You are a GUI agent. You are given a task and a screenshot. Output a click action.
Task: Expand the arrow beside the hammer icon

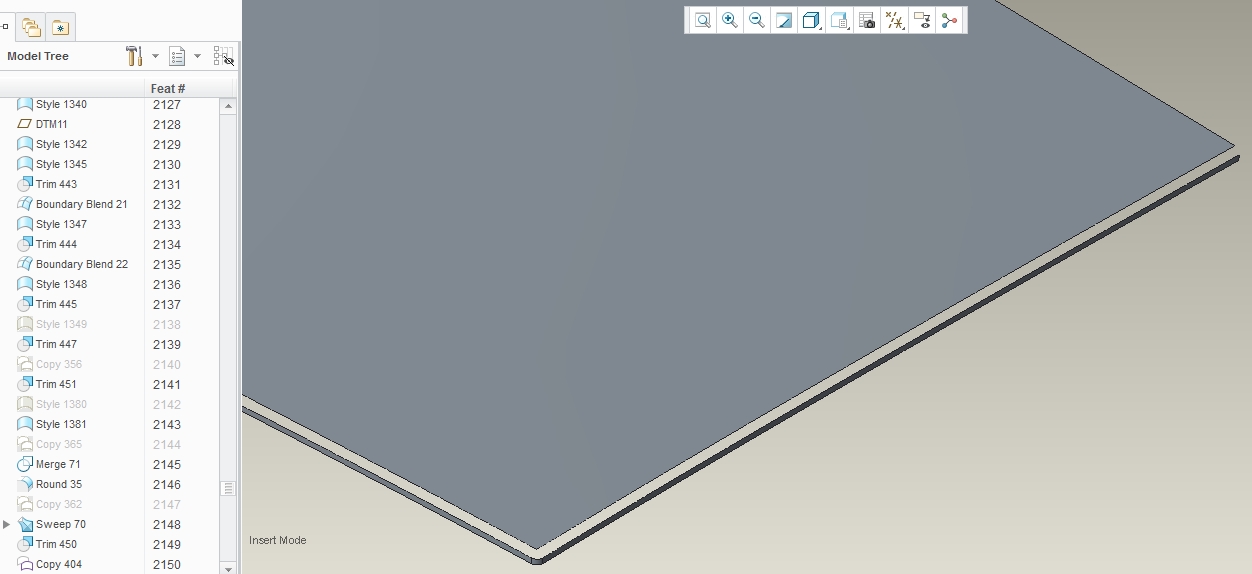tap(155, 56)
